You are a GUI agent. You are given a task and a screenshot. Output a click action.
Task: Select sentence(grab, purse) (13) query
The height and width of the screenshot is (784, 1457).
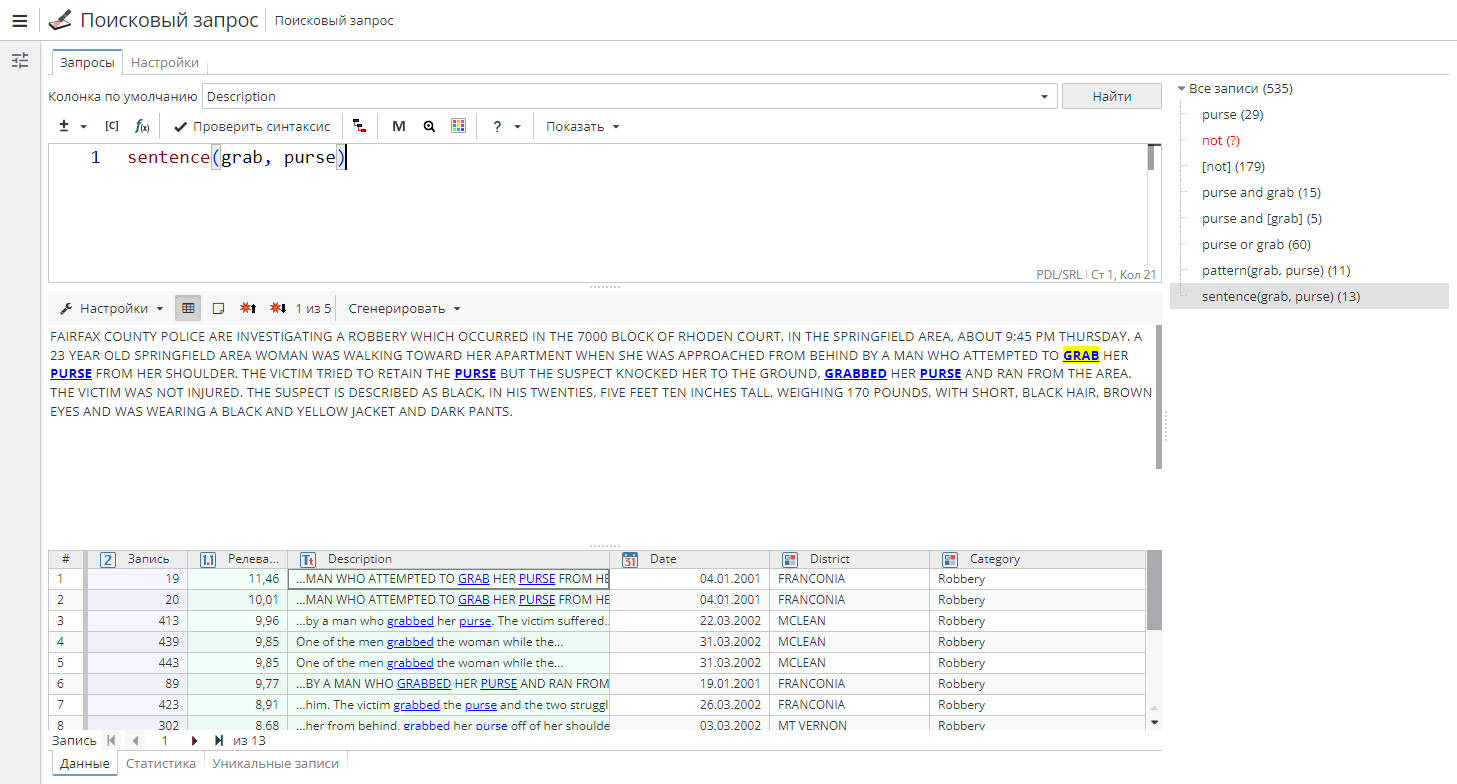tap(1281, 296)
